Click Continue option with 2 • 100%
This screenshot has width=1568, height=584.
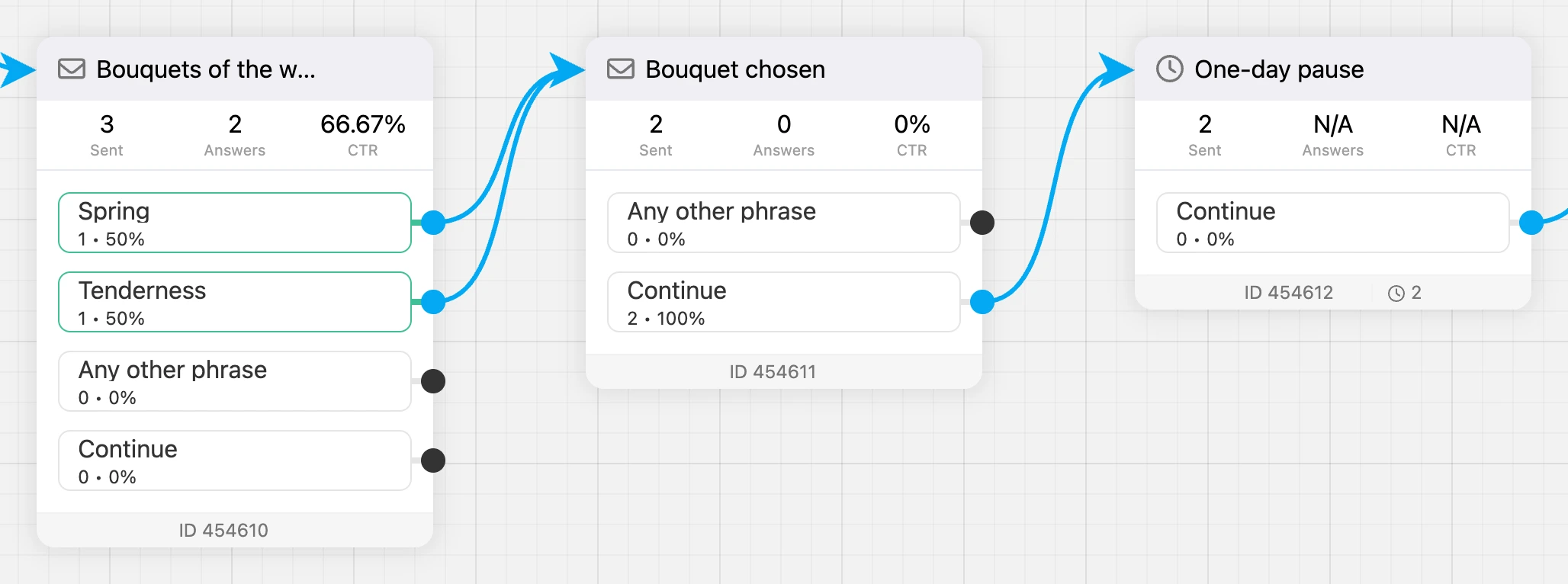[784, 302]
